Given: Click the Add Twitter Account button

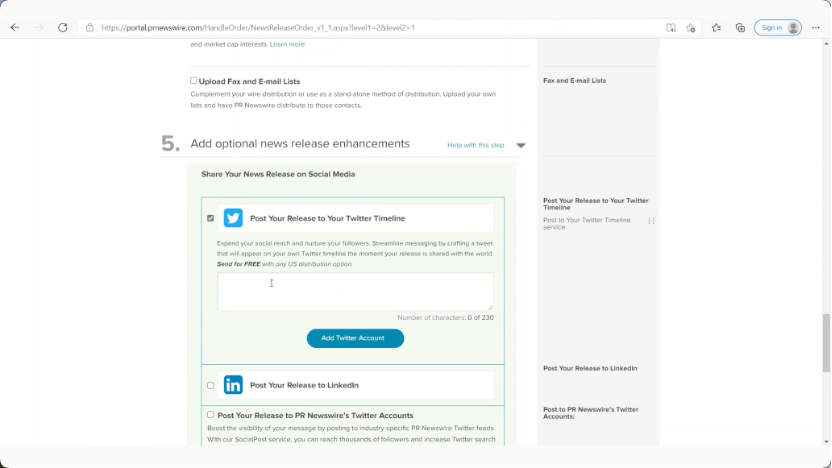Looking at the screenshot, I should 355,338.
